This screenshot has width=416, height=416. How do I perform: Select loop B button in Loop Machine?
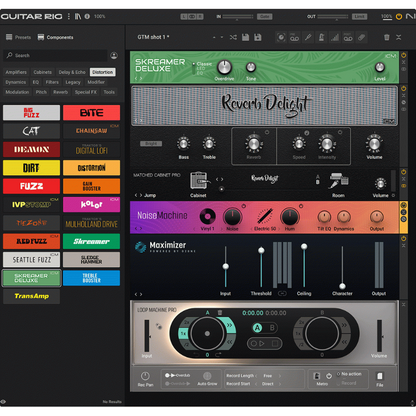tap(272, 328)
